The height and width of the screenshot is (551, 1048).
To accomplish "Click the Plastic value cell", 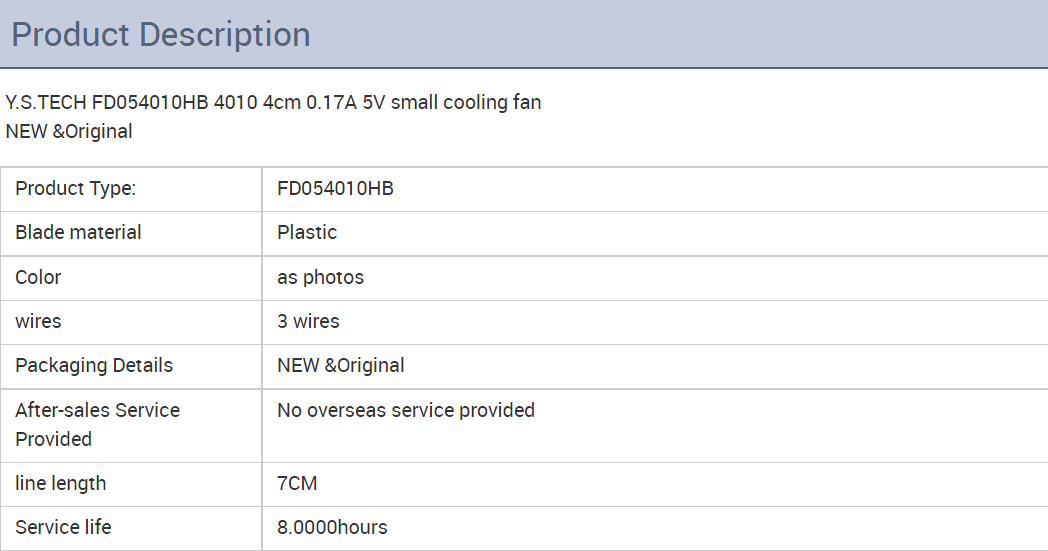I will (655, 233).
